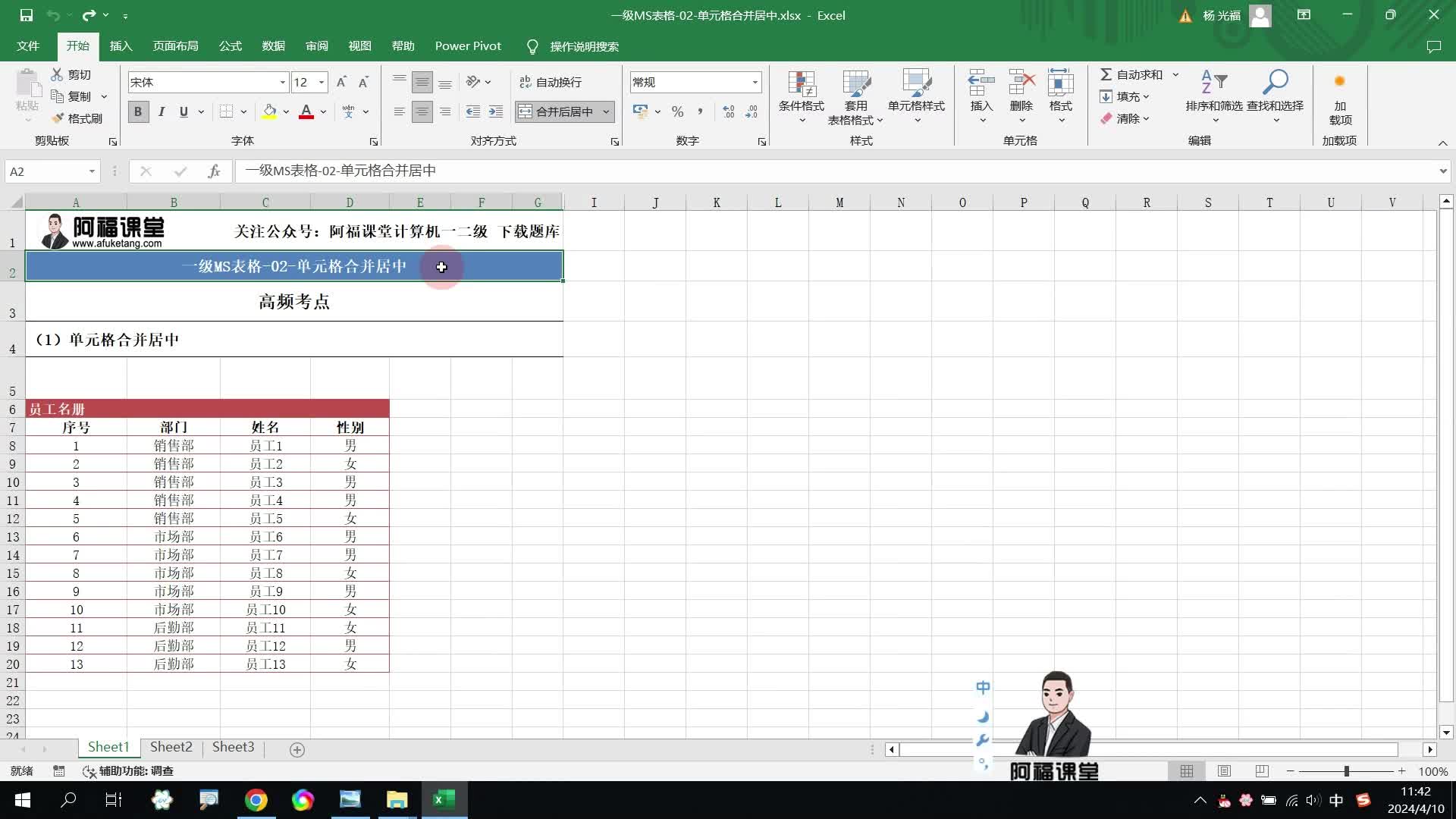Expand the font color dropdown arrow
The width and height of the screenshot is (1456, 819).
(x=323, y=111)
